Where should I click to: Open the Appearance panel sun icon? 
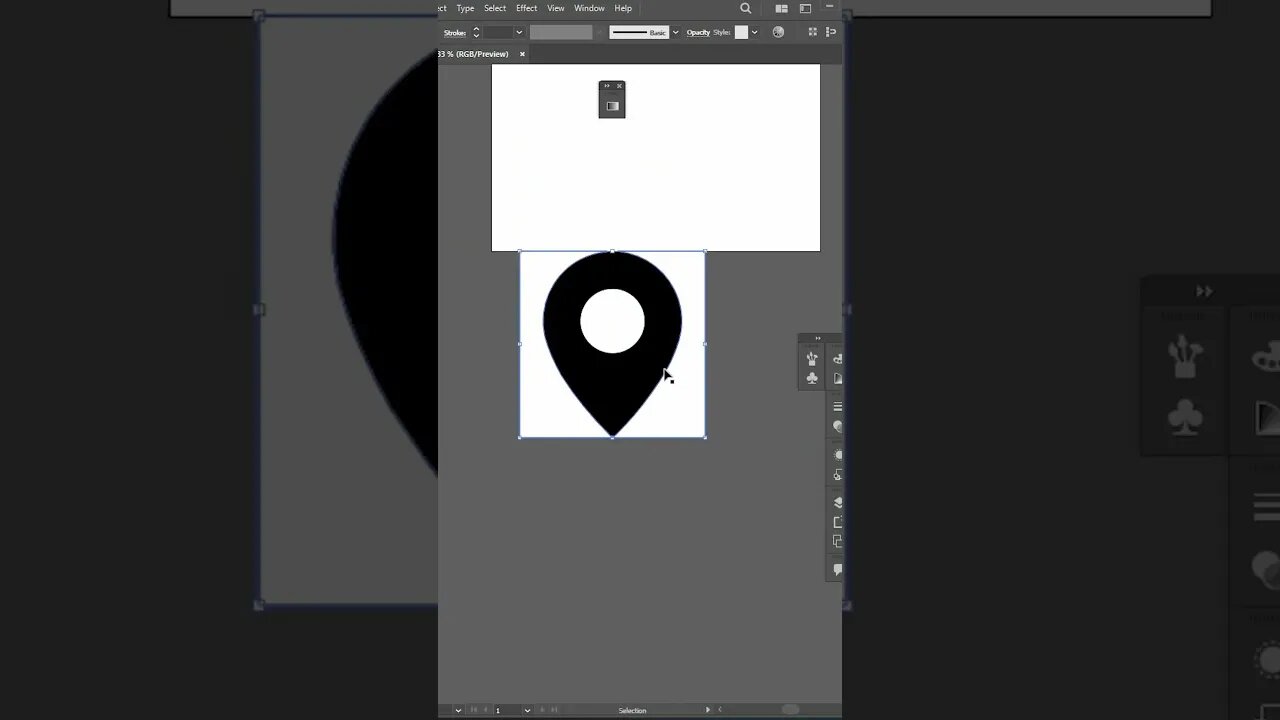(x=837, y=455)
